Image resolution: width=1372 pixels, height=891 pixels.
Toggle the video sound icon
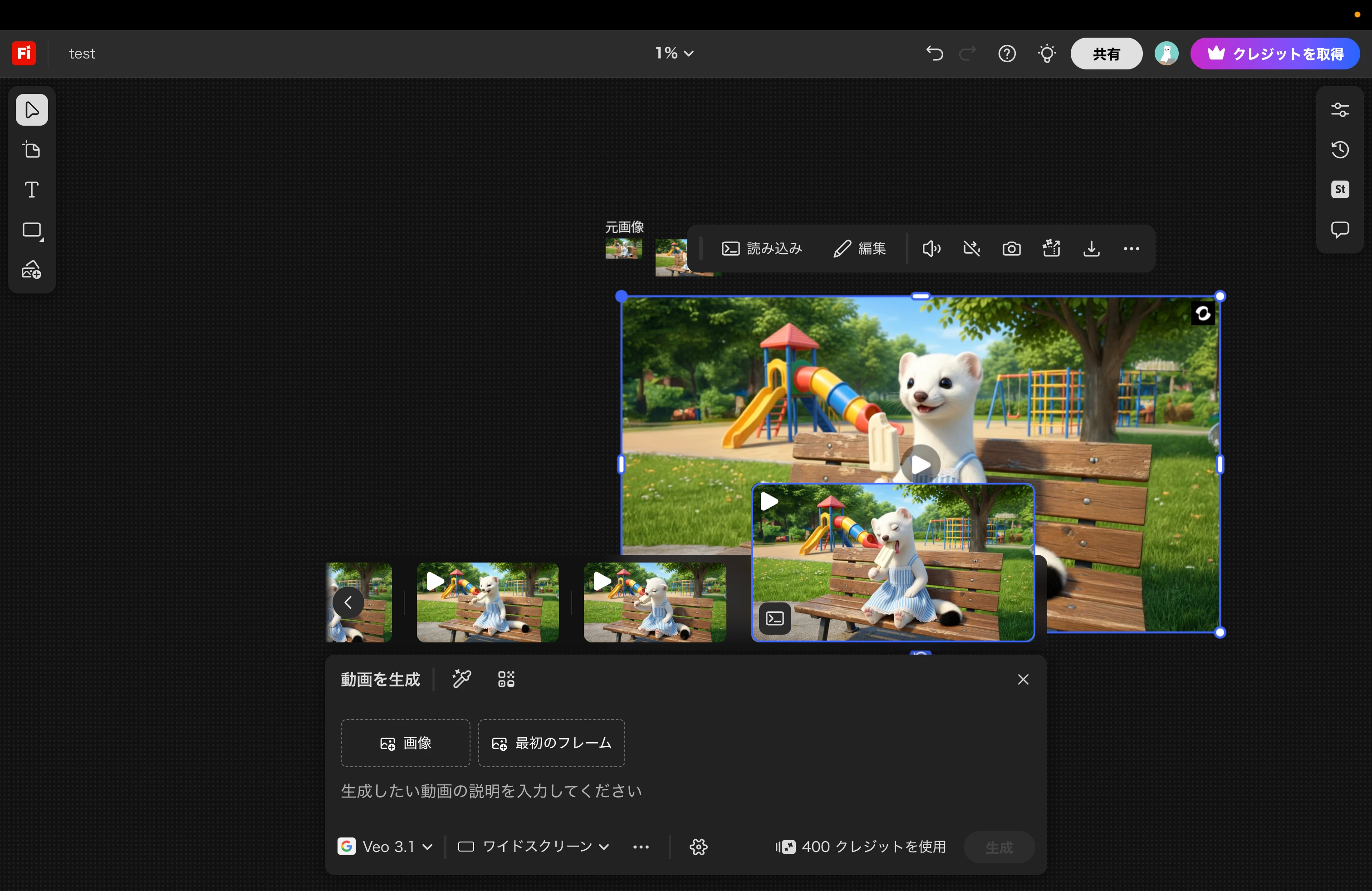[931, 249]
